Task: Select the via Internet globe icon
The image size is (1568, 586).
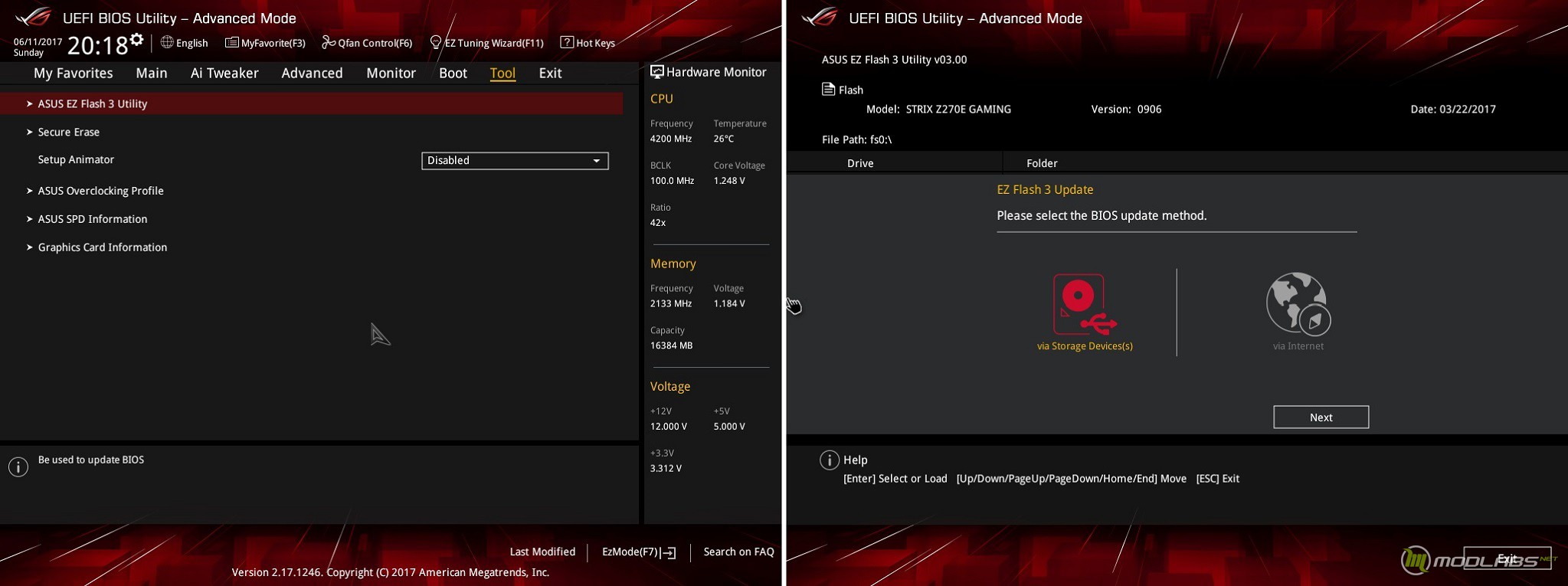Action: (x=1298, y=303)
